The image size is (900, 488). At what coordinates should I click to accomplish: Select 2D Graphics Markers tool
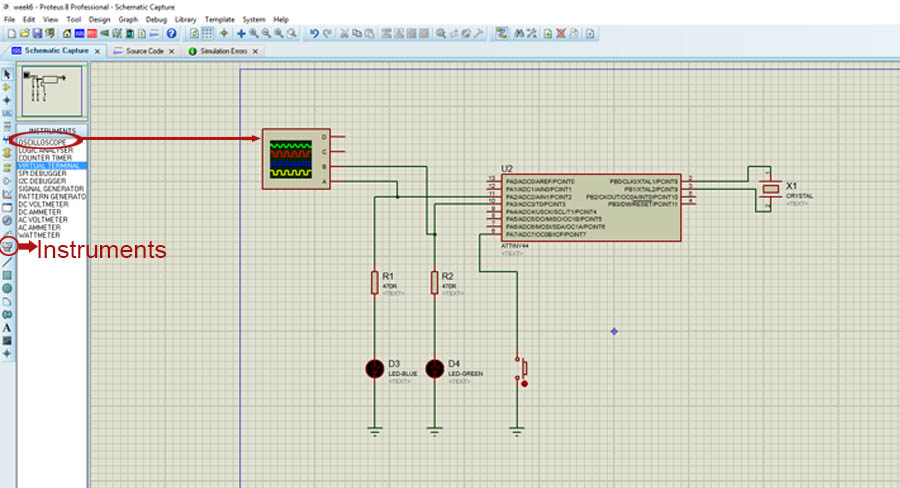pyautogui.click(x=7, y=354)
